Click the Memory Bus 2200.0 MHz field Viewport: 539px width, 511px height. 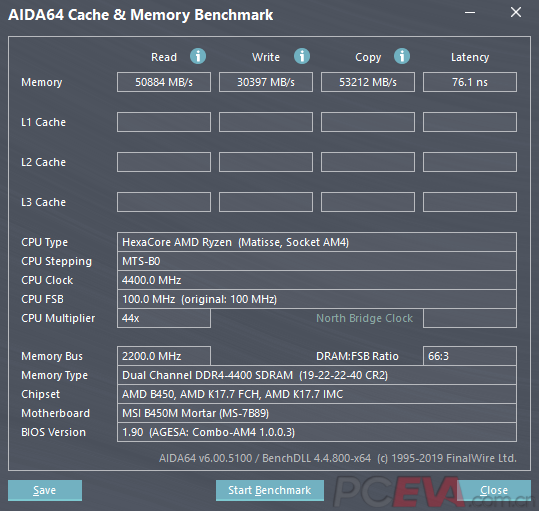tap(164, 356)
